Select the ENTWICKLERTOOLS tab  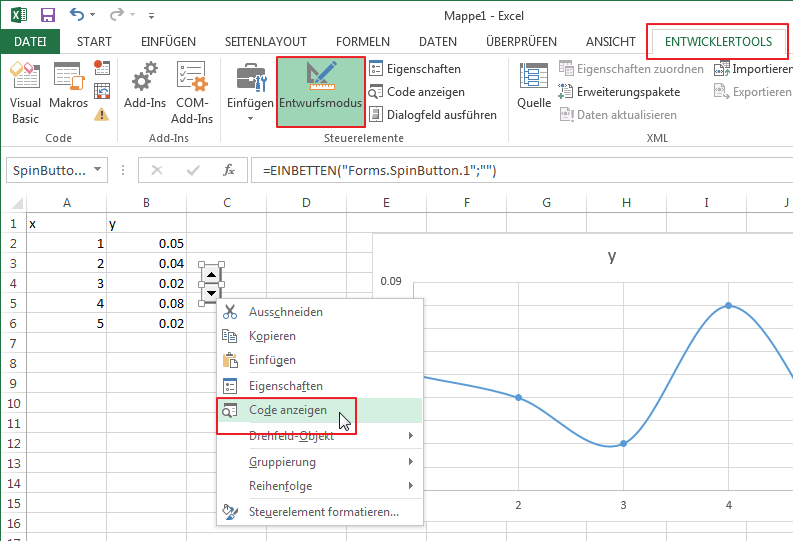(x=718, y=41)
